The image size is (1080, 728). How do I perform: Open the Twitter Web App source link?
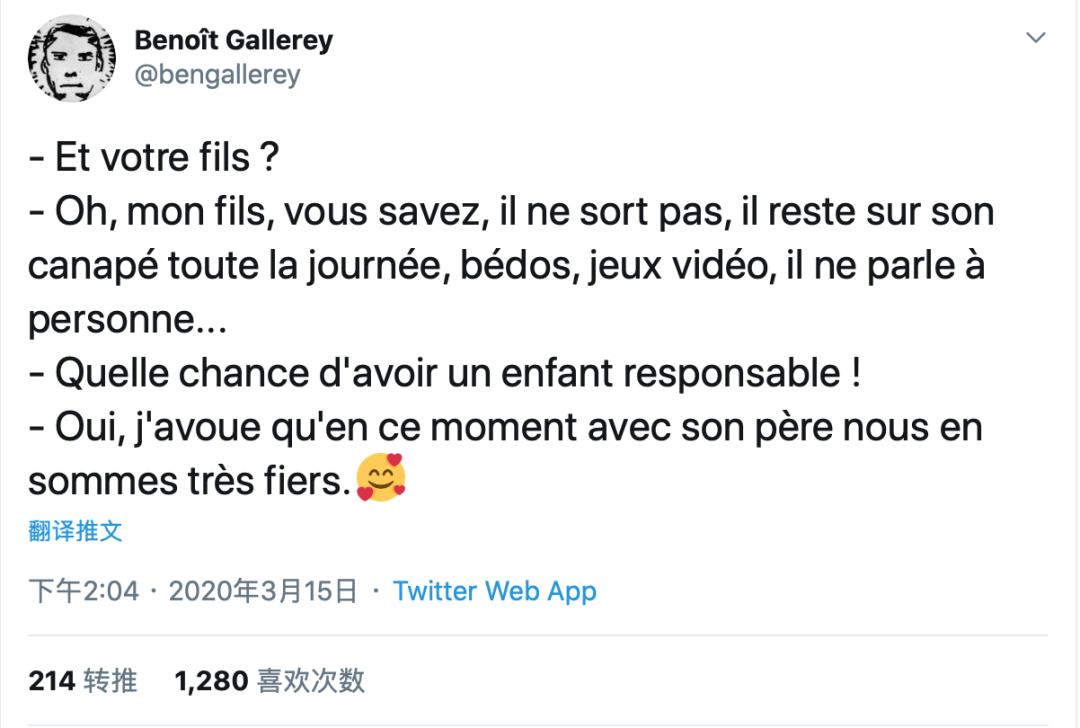(x=494, y=591)
